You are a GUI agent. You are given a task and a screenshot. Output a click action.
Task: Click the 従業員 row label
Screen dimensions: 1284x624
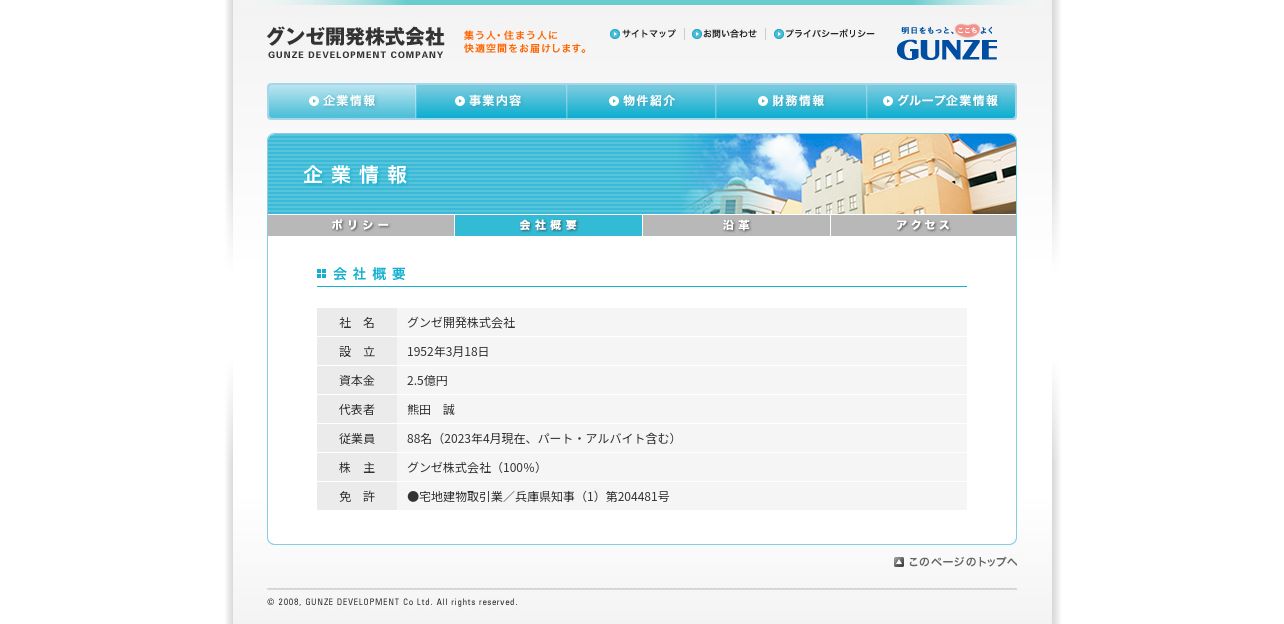(357, 439)
